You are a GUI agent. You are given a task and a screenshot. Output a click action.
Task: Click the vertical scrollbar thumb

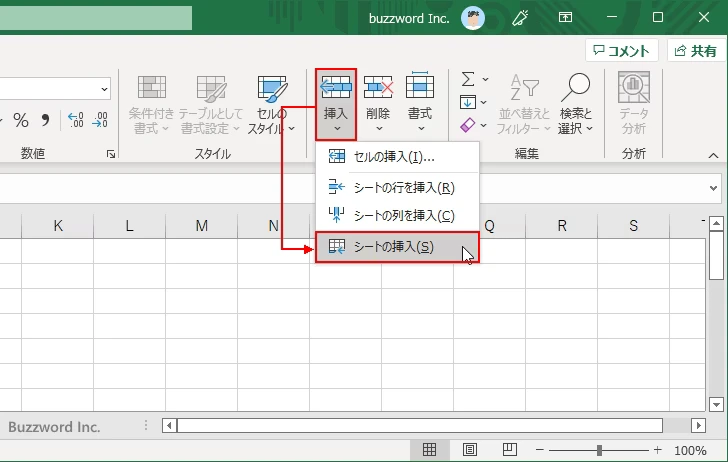click(x=716, y=255)
